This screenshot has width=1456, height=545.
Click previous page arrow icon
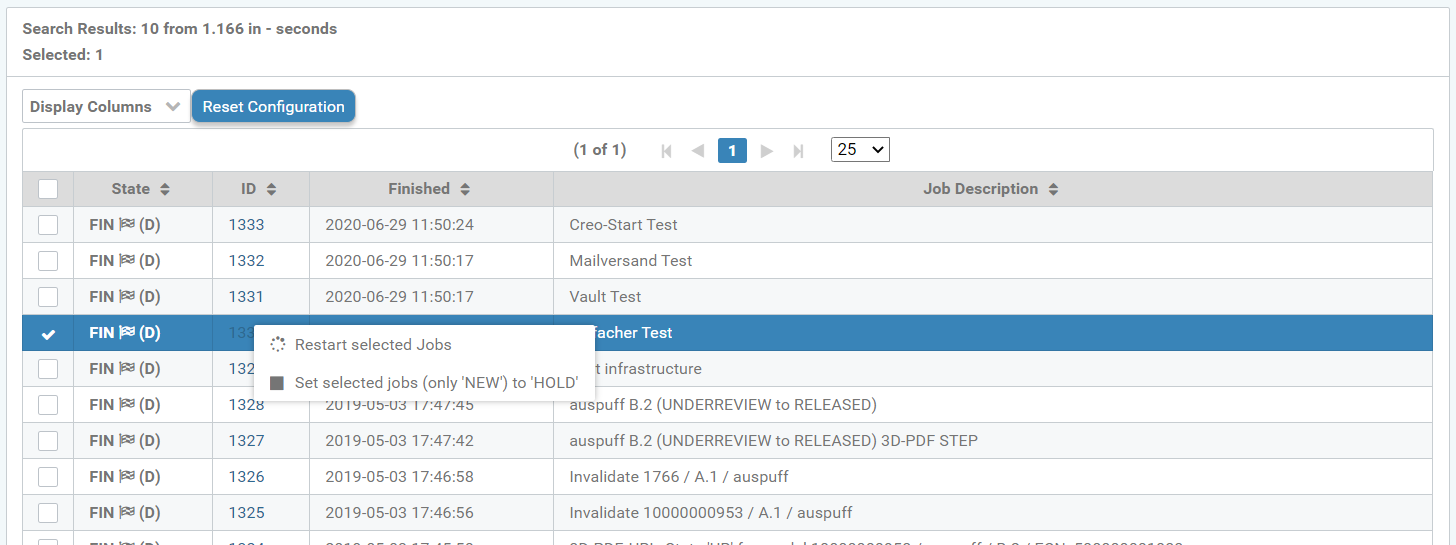click(698, 150)
